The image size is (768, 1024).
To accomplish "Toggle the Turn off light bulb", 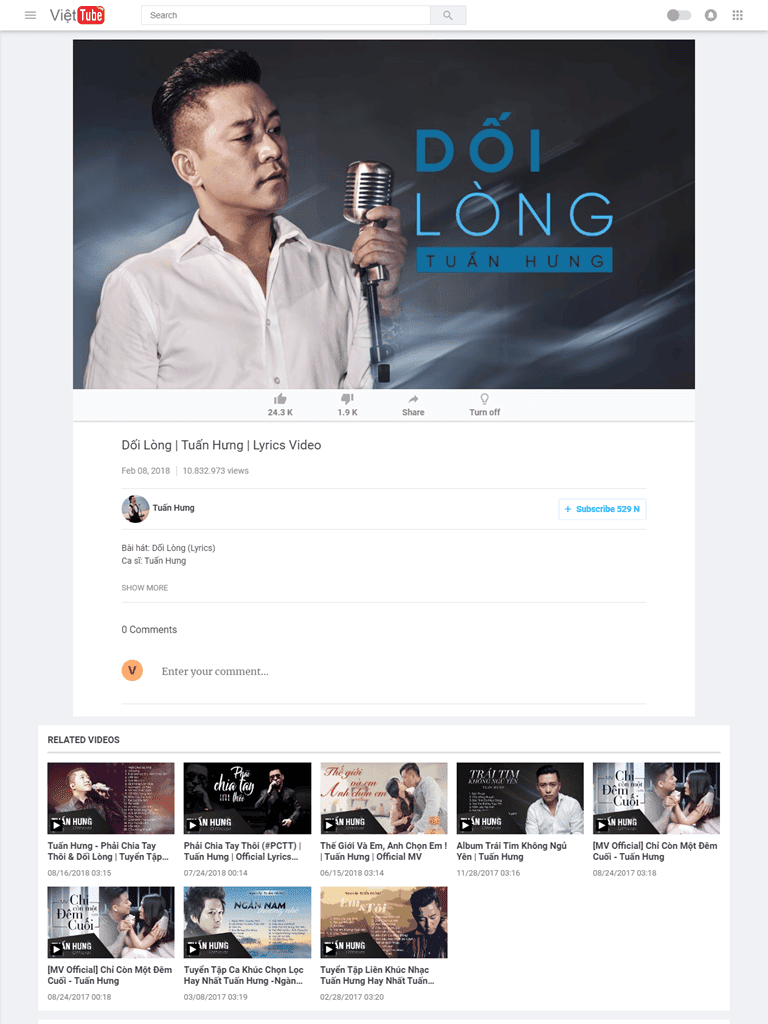I will (485, 398).
